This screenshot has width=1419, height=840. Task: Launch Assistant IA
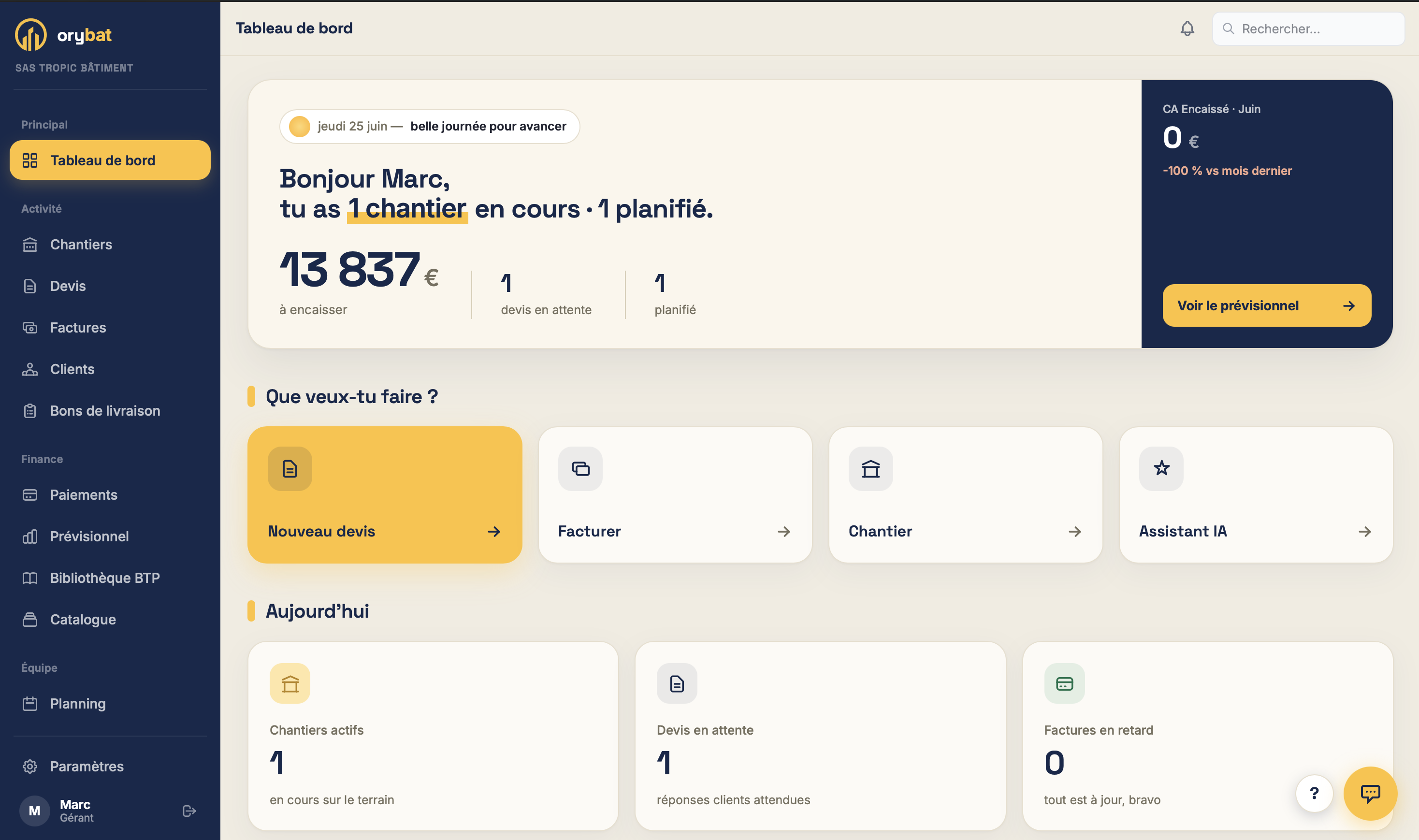pyautogui.click(x=1256, y=494)
